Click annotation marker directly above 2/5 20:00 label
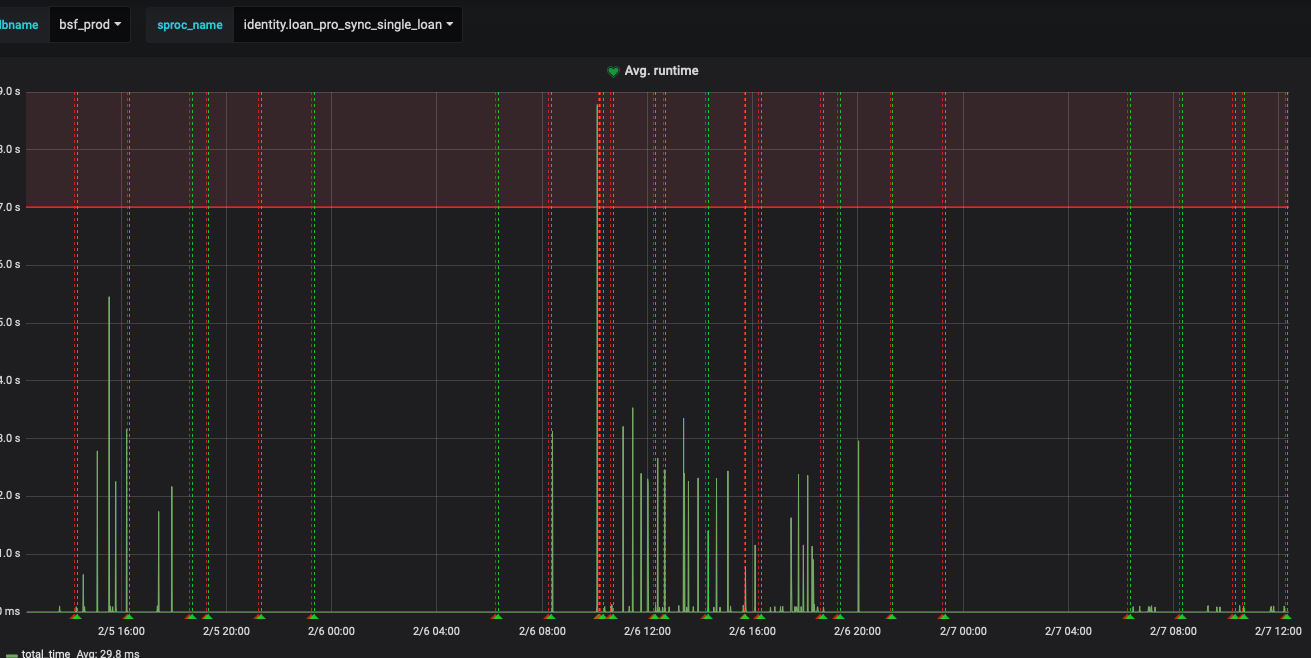 tap(207, 617)
